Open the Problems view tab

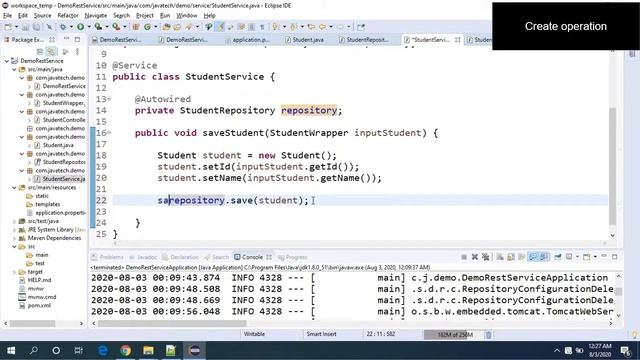pos(107,257)
